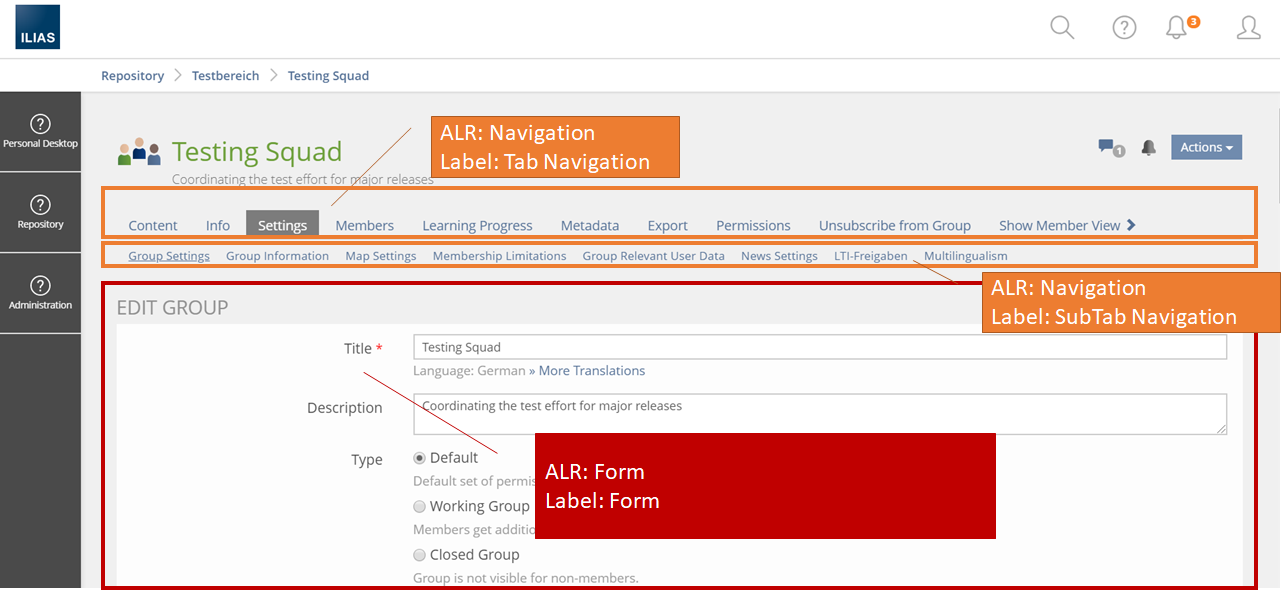Open Personal Desktop in the sidebar
This screenshot has height=590, width=1281.
click(40, 132)
